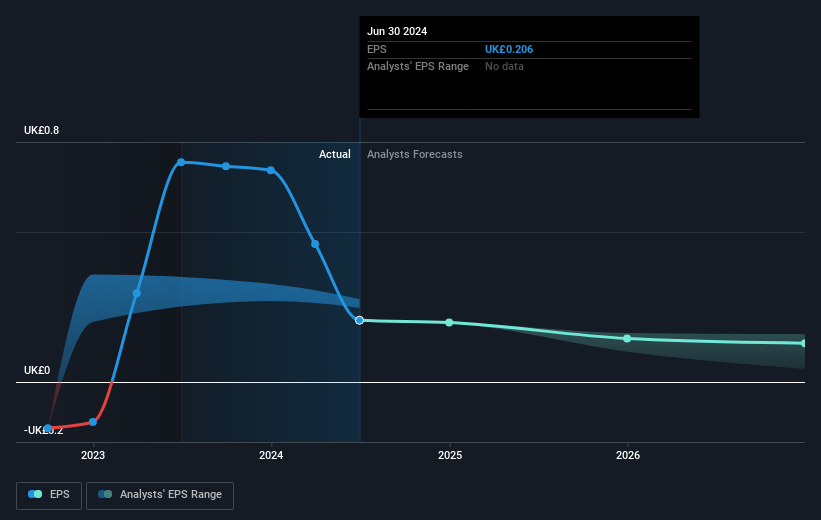Image resolution: width=821 pixels, height=520 pixels.
Task: Click the 2023 x-axis label
Action: [93, 455]
